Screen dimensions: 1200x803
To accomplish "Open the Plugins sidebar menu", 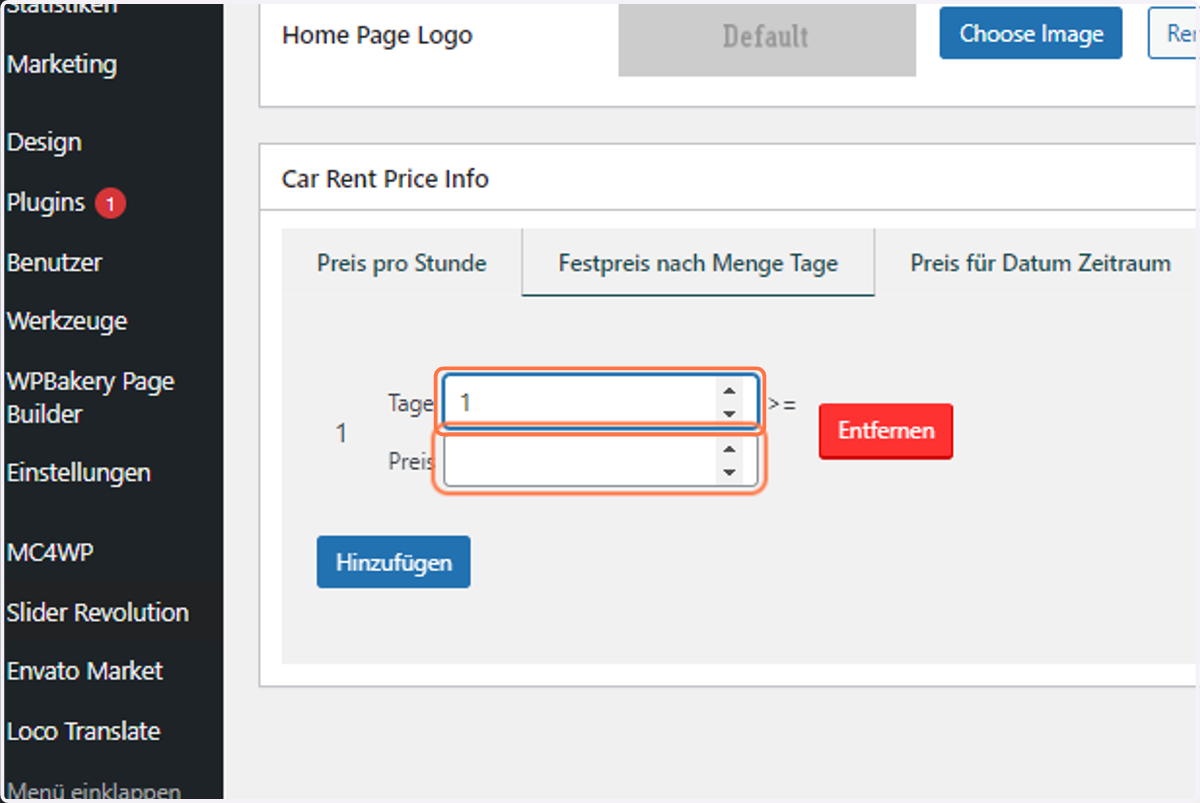I will pyautogui.click(x=46, y=202).
